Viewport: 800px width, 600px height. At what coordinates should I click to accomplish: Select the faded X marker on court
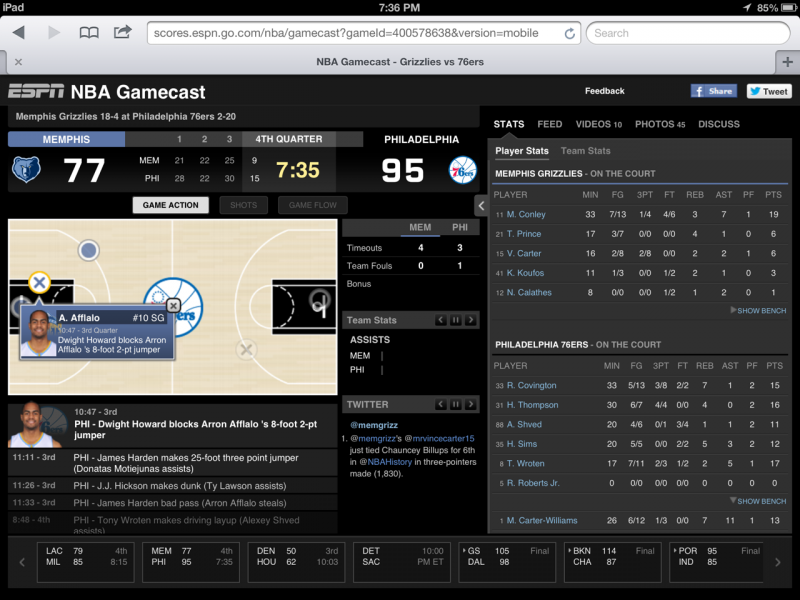[x=246, y=350]
